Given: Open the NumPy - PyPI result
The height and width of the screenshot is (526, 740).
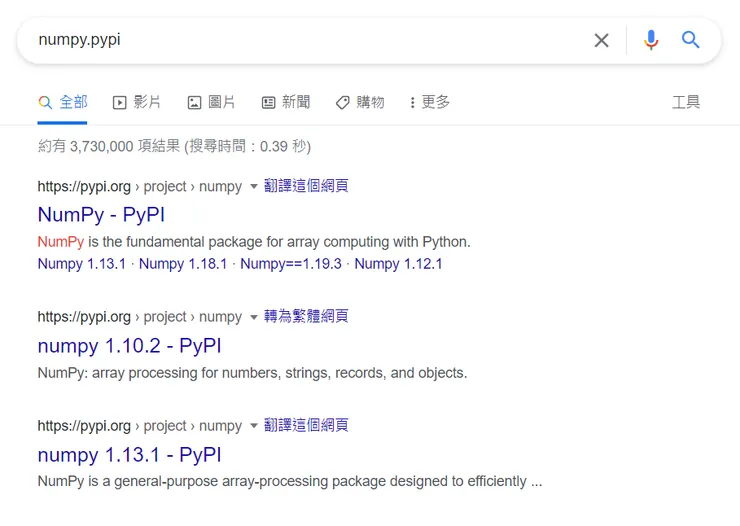Looking at the screenshot, I should pos(101,214).
